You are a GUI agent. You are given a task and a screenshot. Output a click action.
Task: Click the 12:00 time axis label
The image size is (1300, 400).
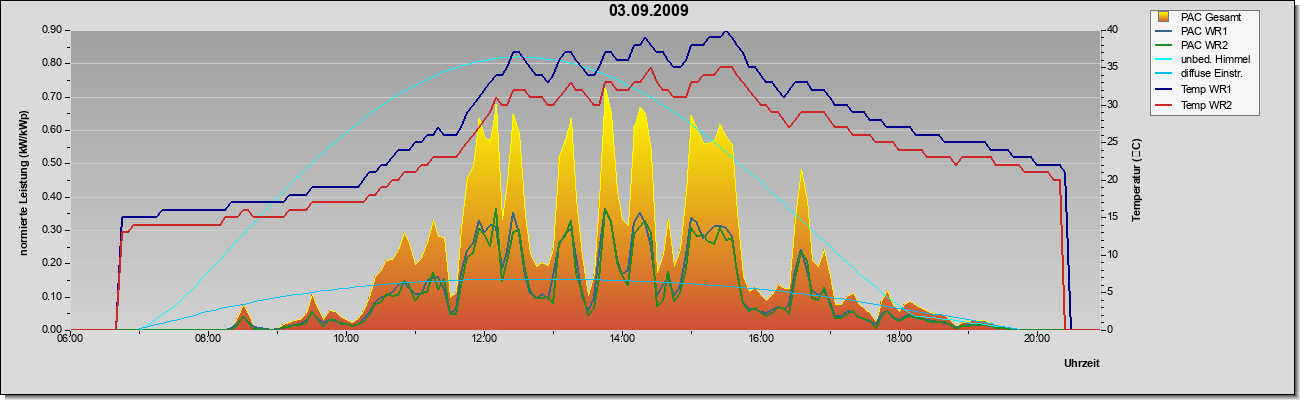coord(484,338)
